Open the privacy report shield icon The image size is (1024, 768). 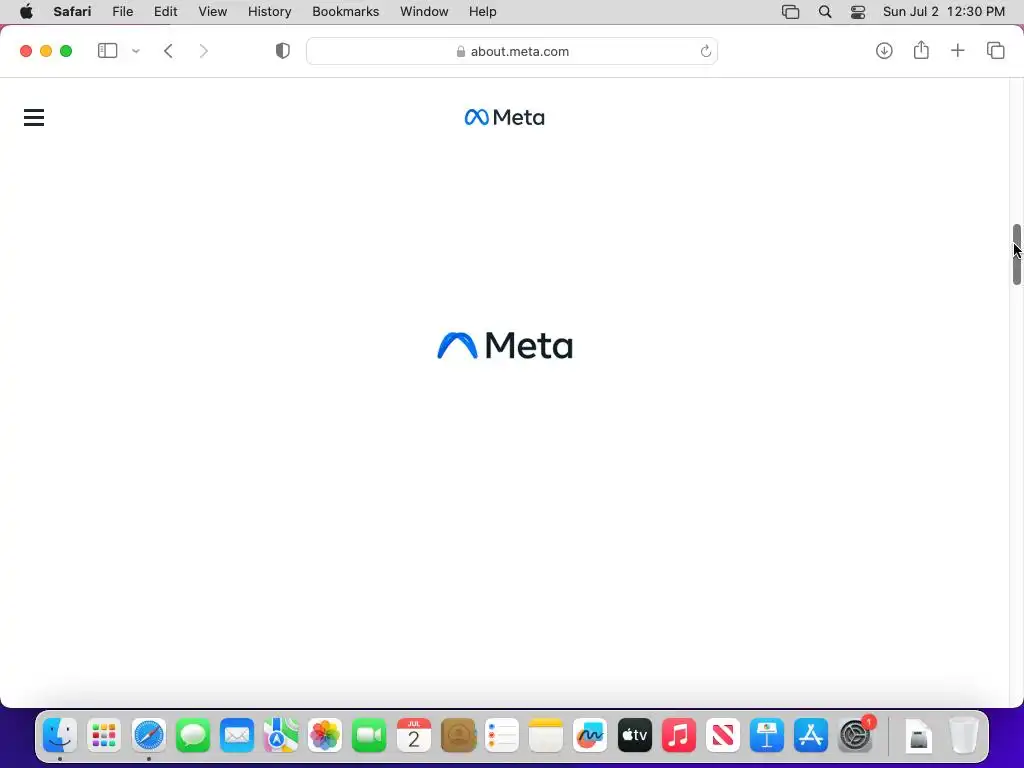pos(283,51)
